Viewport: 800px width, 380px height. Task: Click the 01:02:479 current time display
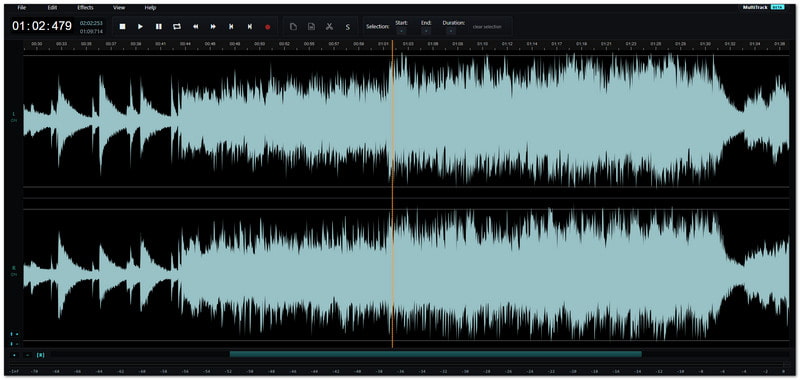42,26
